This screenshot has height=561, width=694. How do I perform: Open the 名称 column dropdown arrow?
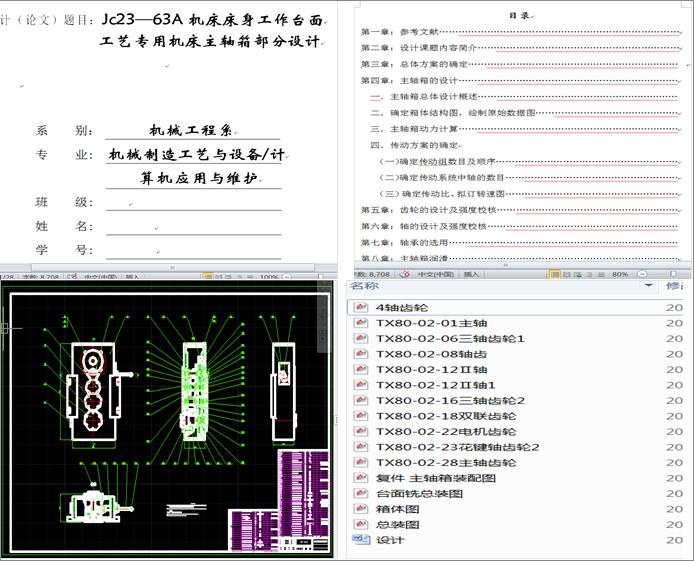[649, 285]
